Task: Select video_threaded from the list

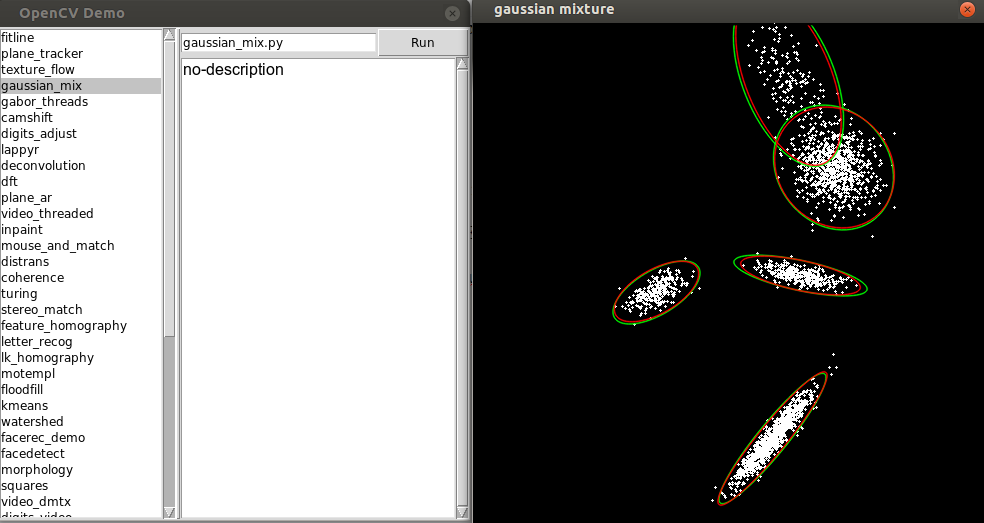Action: [47, 214]
